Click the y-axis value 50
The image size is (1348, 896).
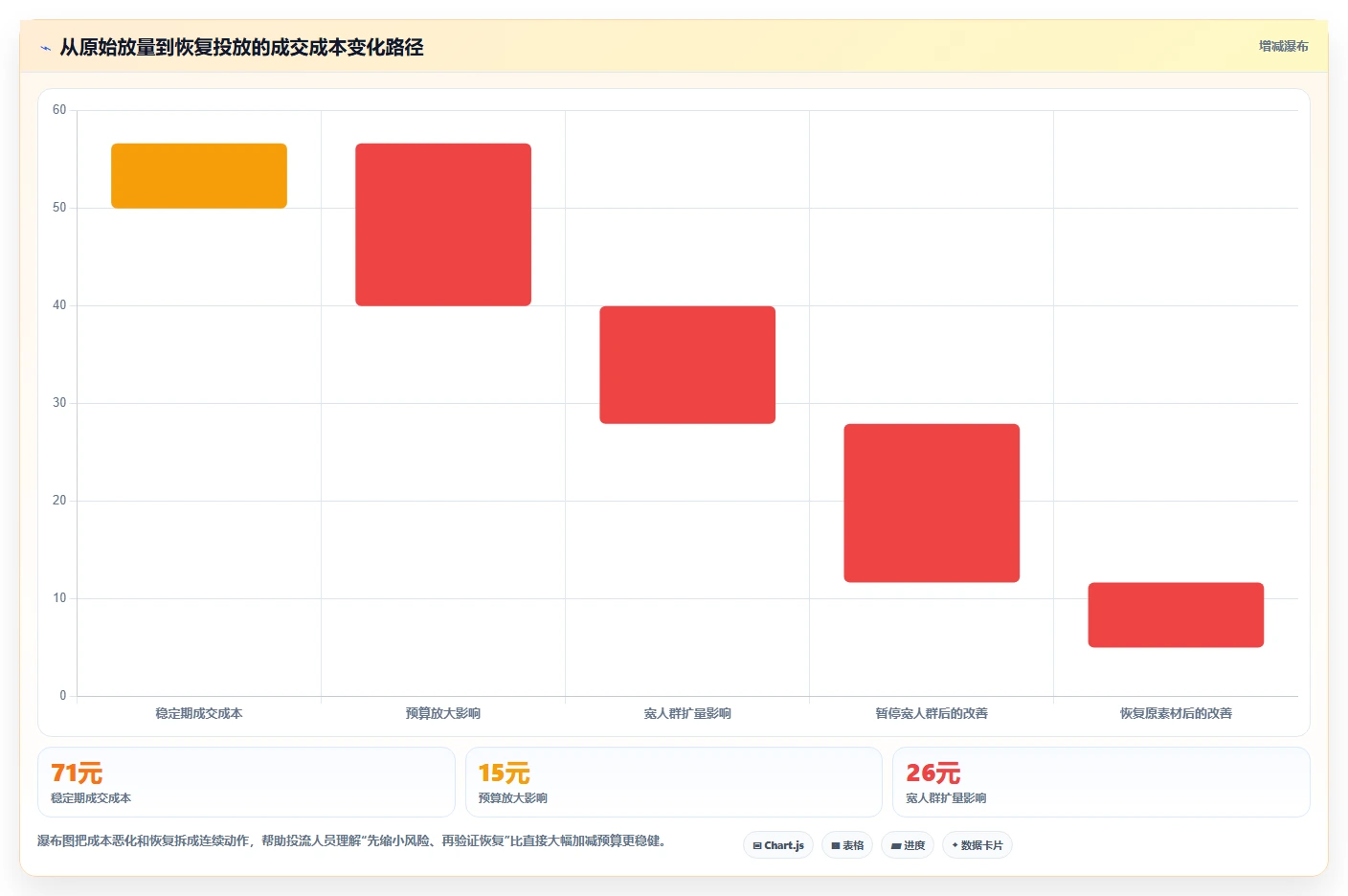(59, 208)
